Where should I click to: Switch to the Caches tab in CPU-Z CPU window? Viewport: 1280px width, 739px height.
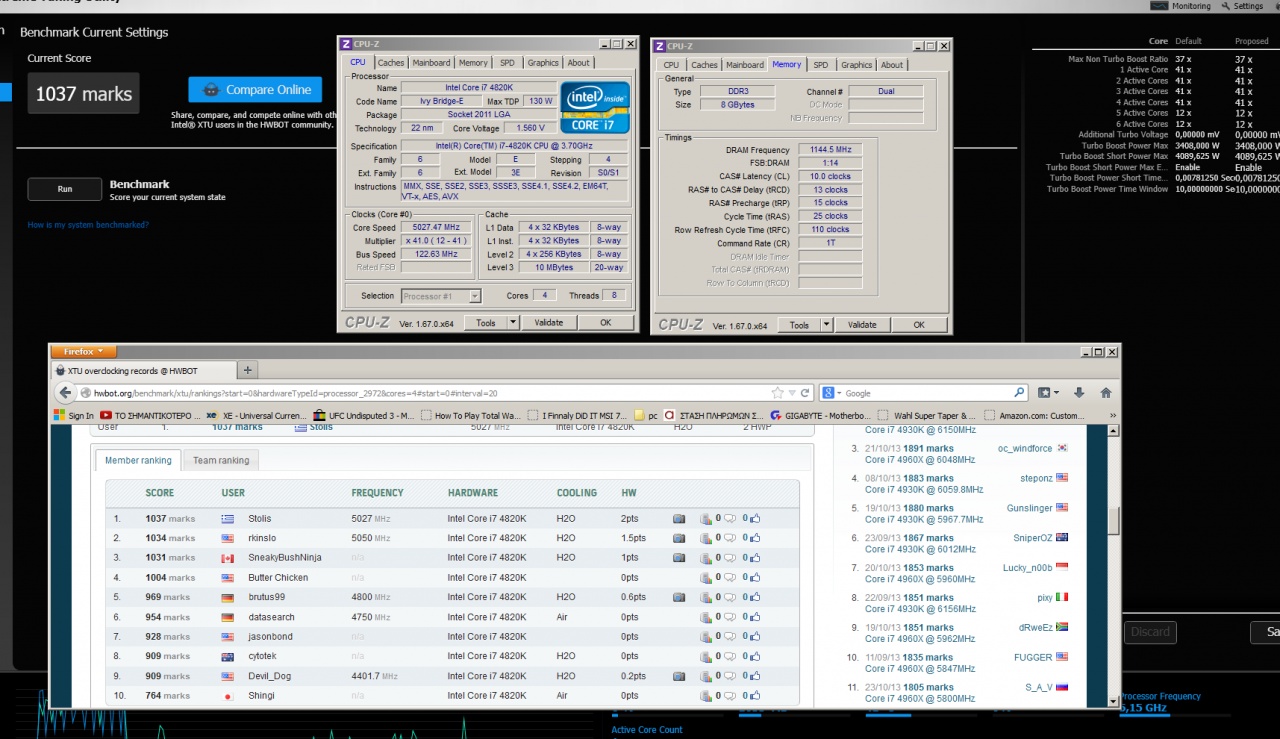[391, 63]
